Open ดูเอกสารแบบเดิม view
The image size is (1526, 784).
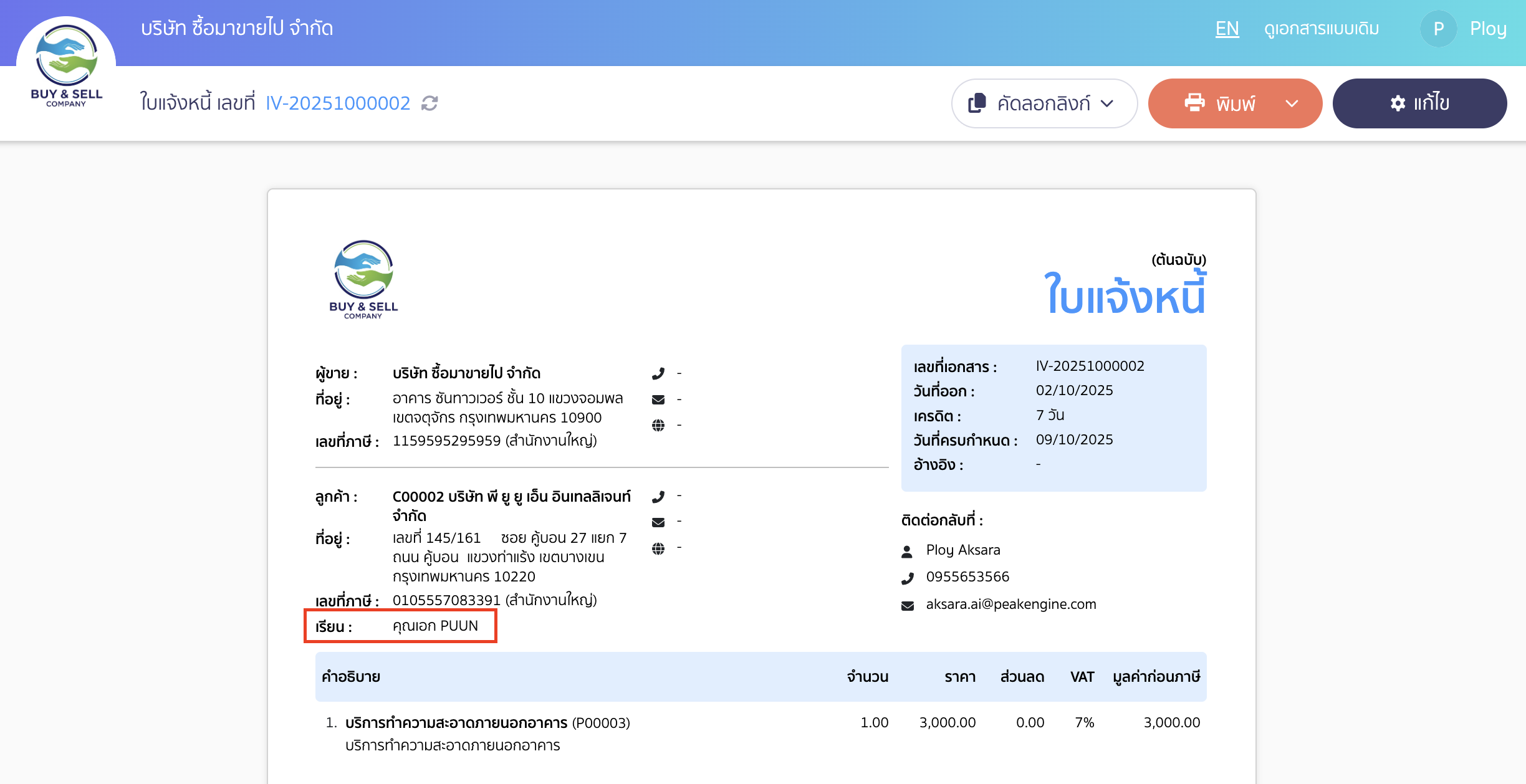click(1324, 29)
